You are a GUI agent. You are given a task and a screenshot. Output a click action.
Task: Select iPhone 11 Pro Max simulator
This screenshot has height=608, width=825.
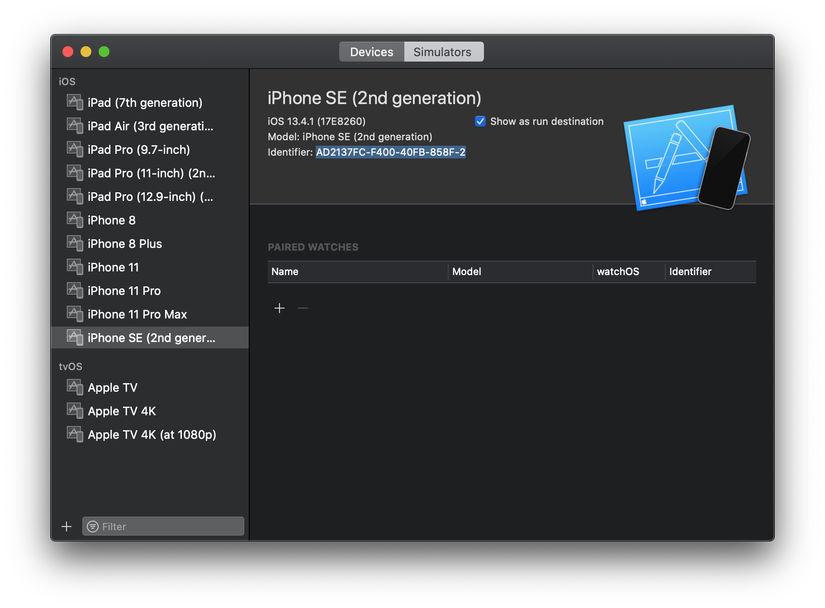(x=137, y=314)
